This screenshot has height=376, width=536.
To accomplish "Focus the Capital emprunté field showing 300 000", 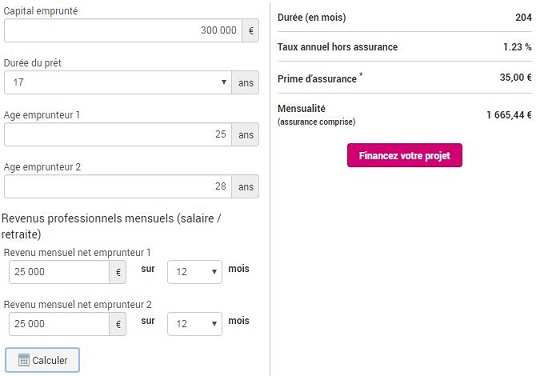I will click(123, 30).
